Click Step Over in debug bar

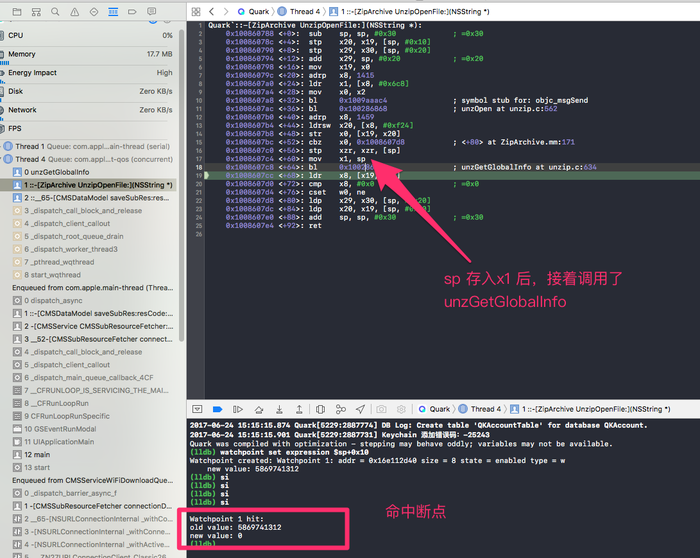pyautogui.click(x=259, y=409)
